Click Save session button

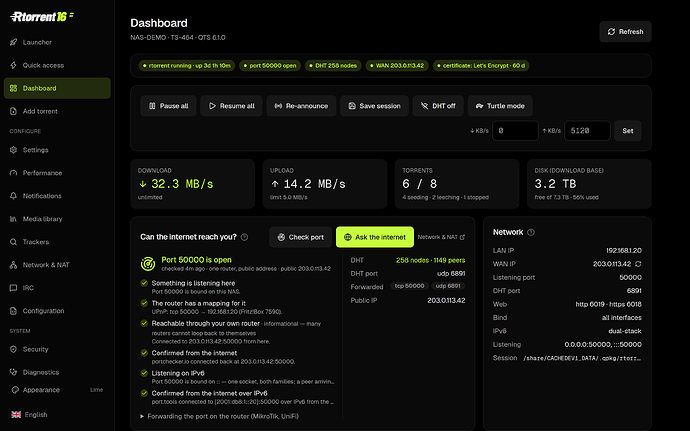(374, 106)
